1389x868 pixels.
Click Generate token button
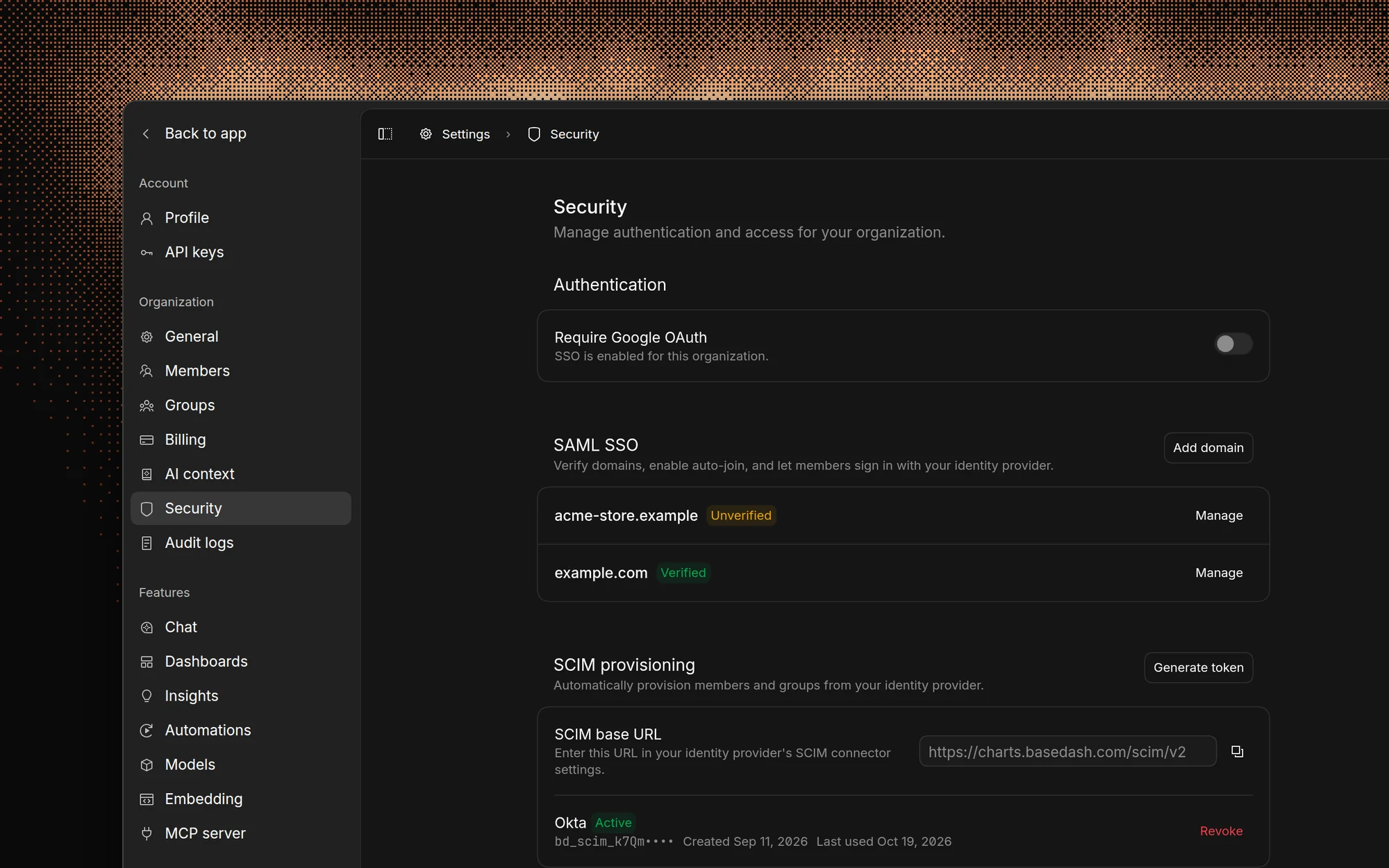pyautogui.click(x=1199, y=667)
